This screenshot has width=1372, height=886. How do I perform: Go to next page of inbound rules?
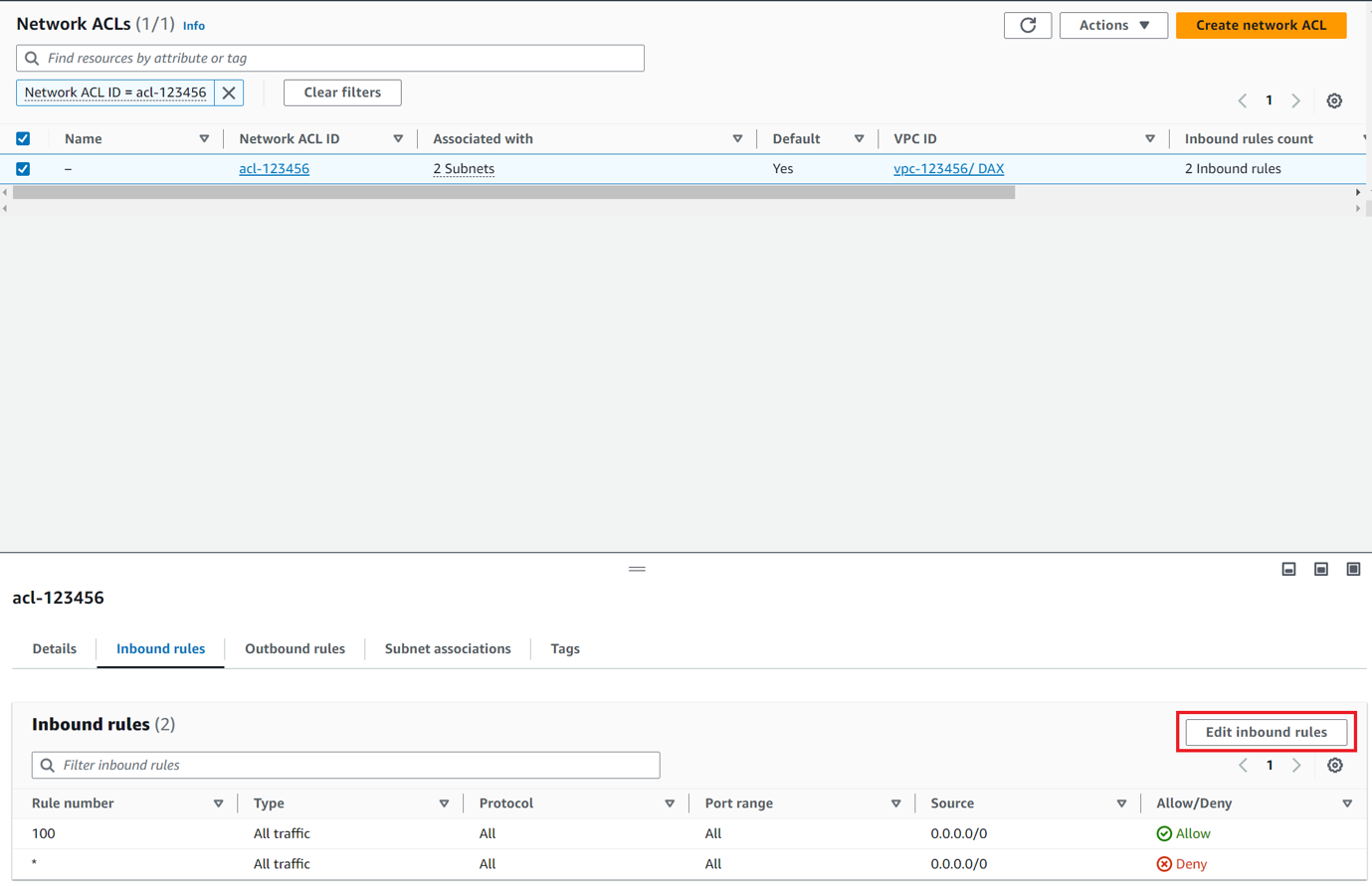point(1295,766)
